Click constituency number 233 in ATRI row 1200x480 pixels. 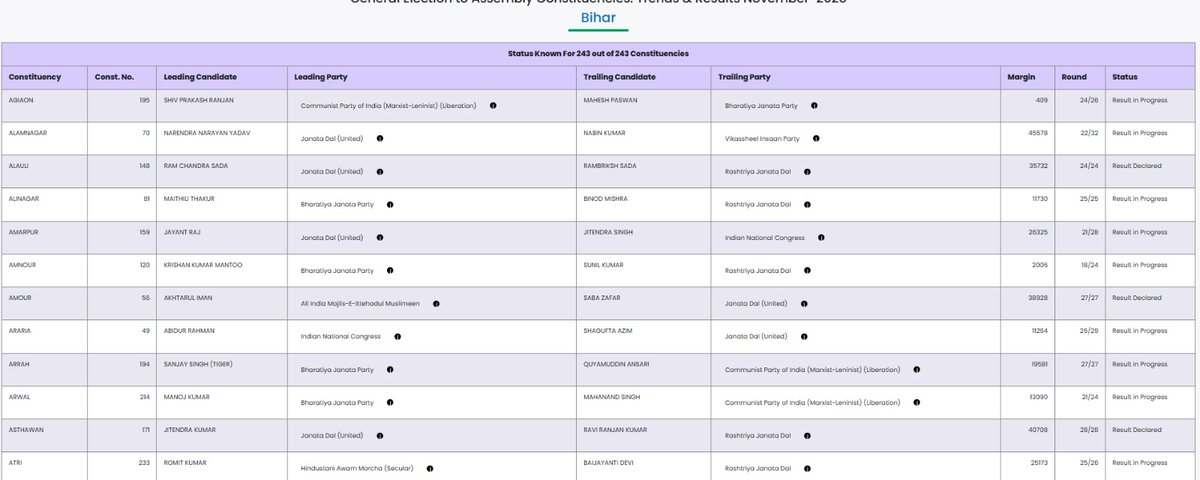(x=144, y=463)
